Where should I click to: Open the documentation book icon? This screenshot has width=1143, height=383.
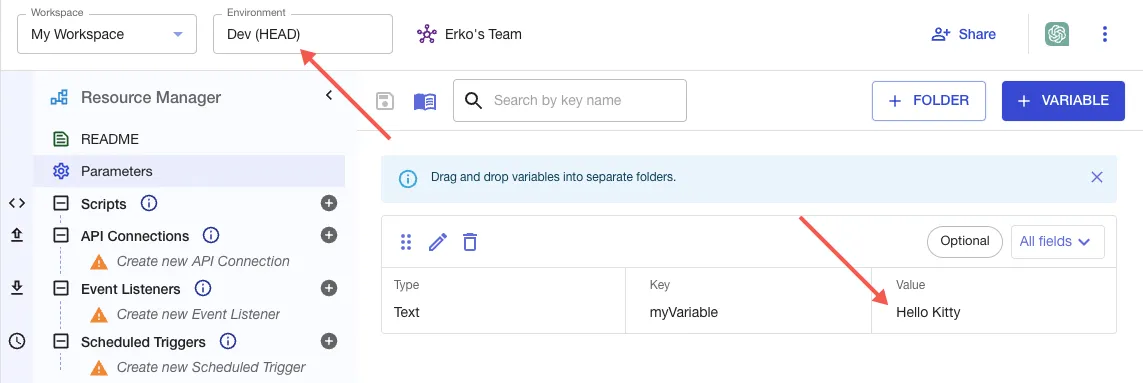425,101
